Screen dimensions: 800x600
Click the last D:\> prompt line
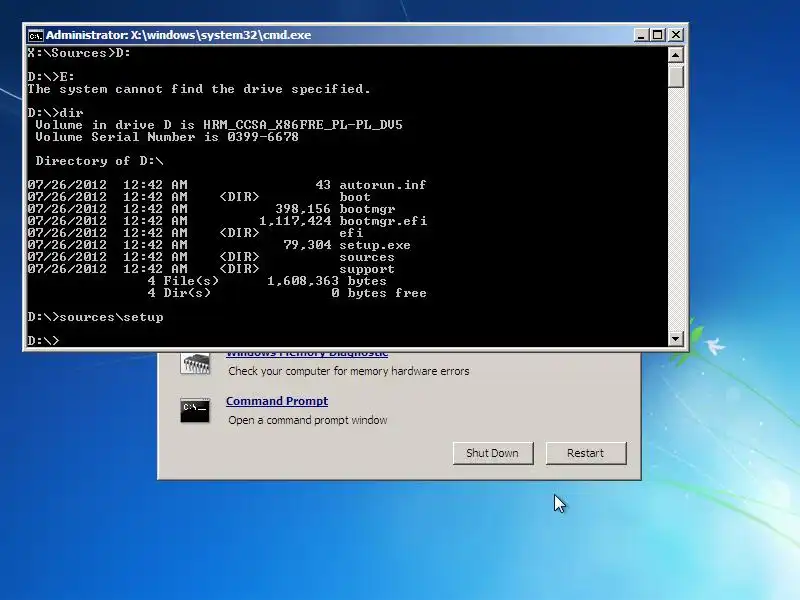pyautogui.click(x=43, y=340)
